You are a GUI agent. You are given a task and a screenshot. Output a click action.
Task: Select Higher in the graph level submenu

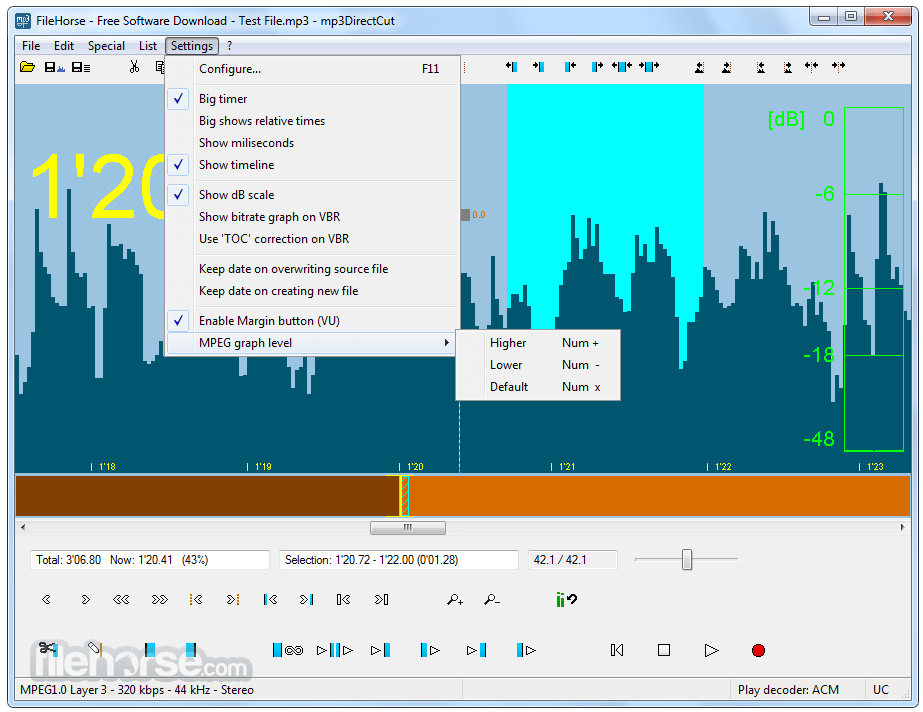coord(538,343)
